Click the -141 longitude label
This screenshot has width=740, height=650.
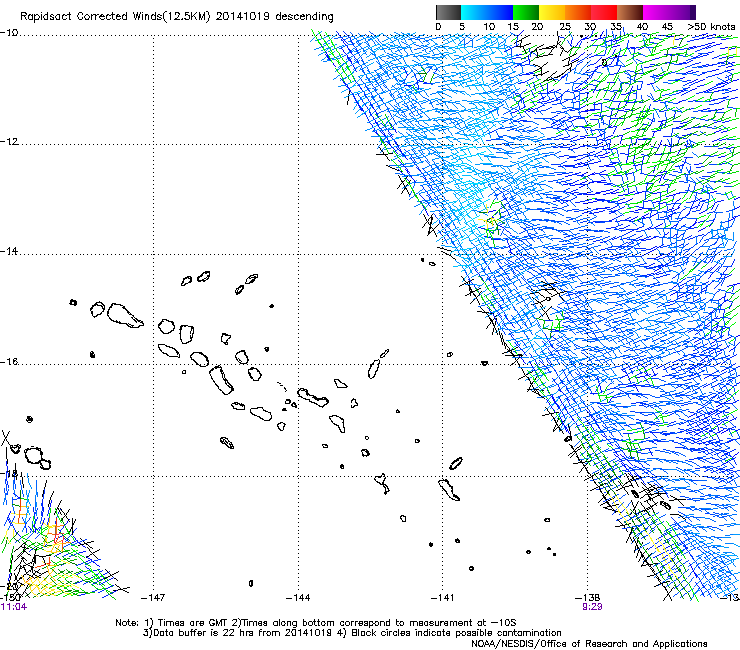click(x=442, y=598)
